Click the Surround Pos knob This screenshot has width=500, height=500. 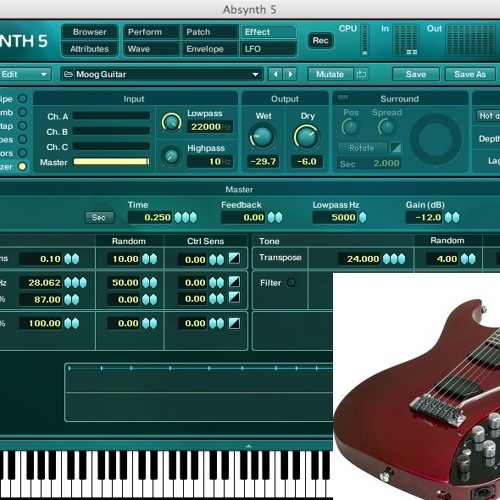(350, 127)
